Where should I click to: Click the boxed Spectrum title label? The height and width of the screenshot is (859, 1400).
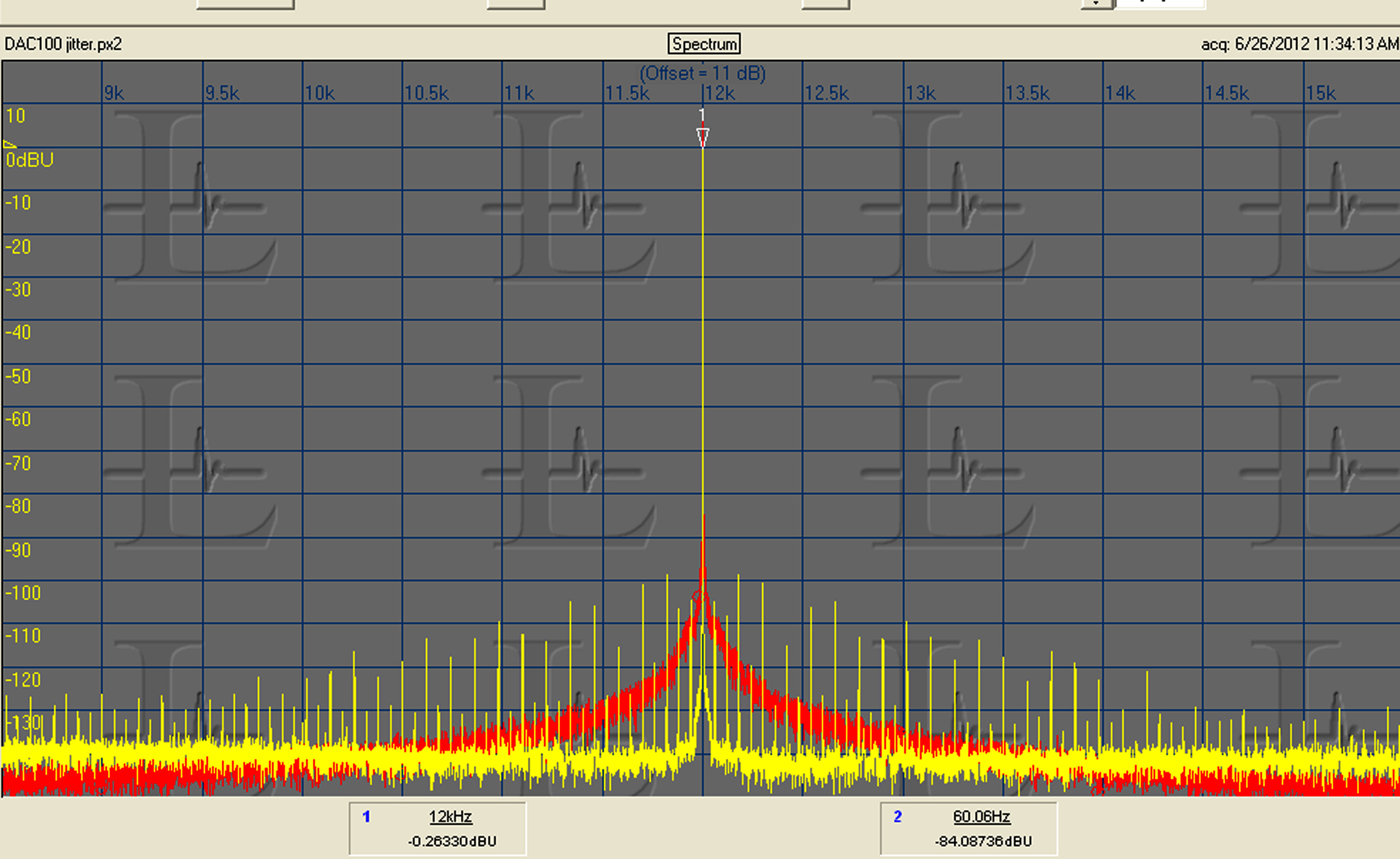tap(704, 44)
